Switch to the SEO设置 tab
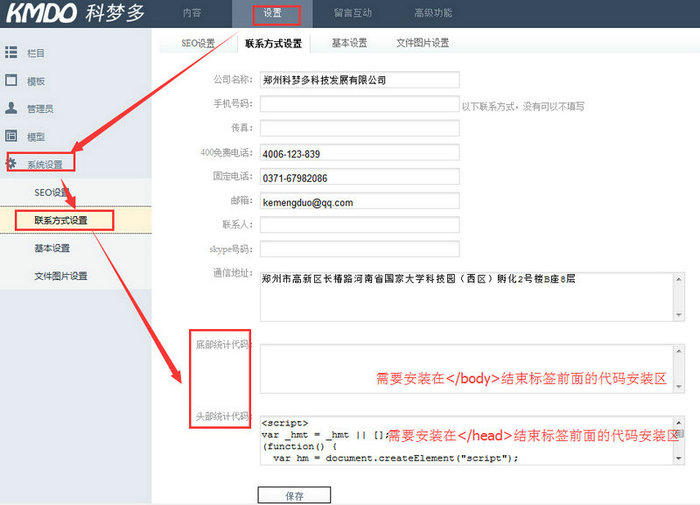This screenshot has height=505, width=700. click(x=198, y=43)
